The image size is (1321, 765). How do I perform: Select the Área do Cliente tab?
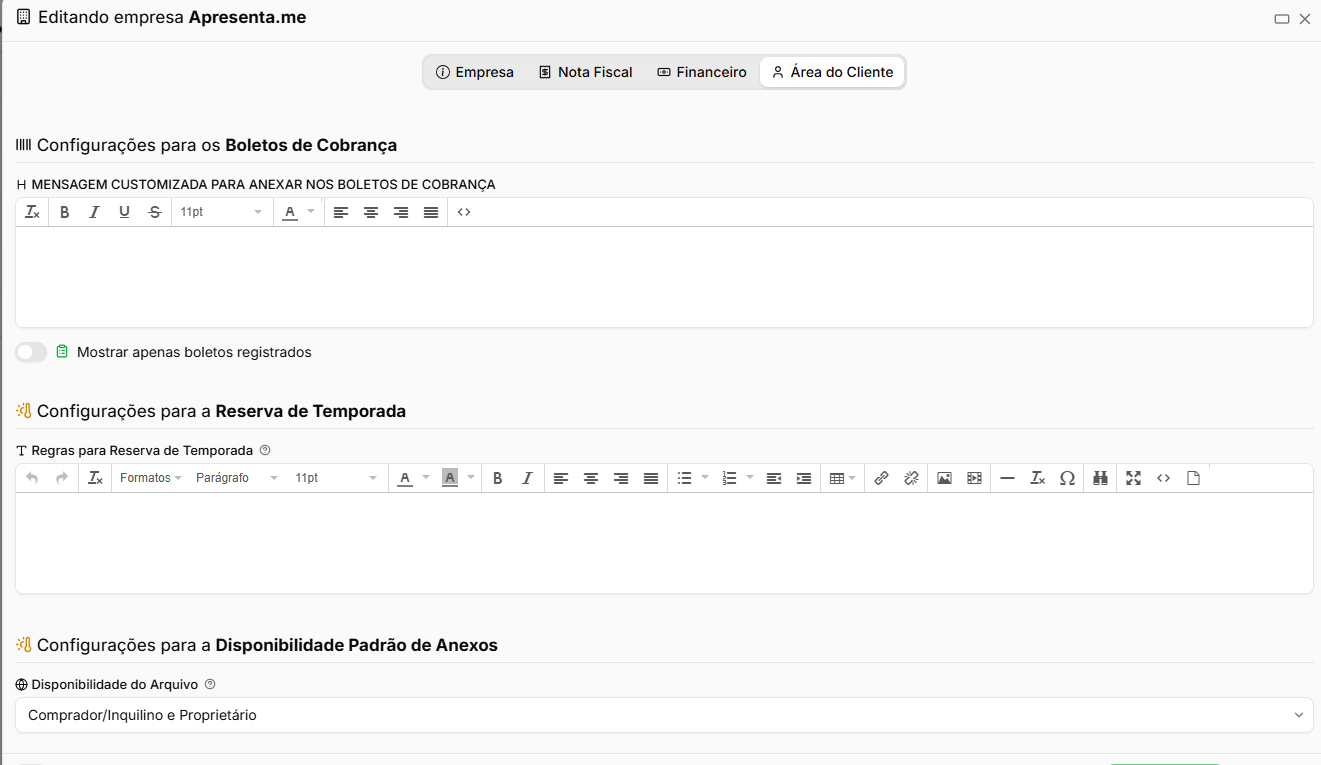pos(832,72)
